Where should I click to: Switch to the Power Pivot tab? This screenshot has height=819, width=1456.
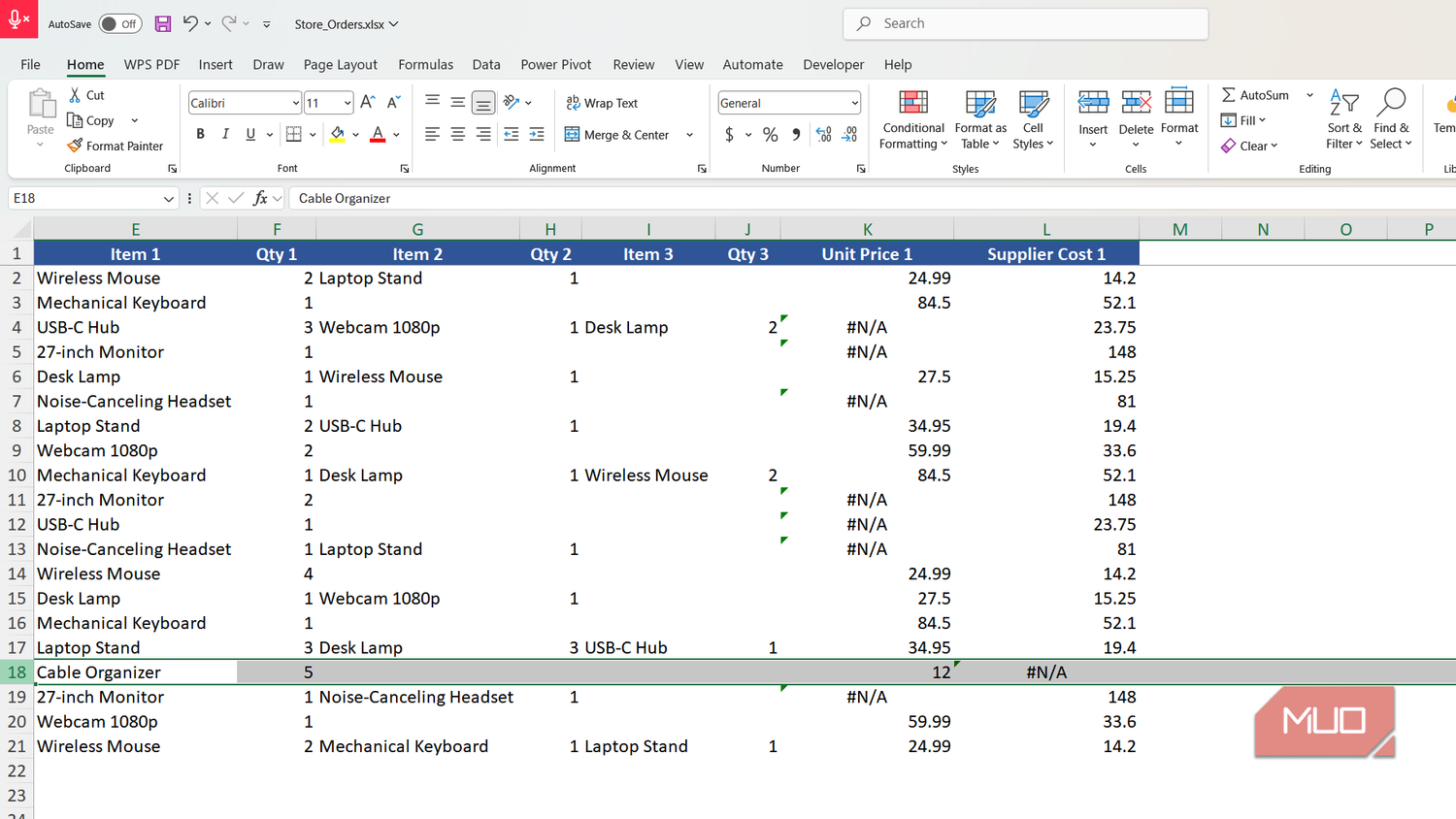555,64
